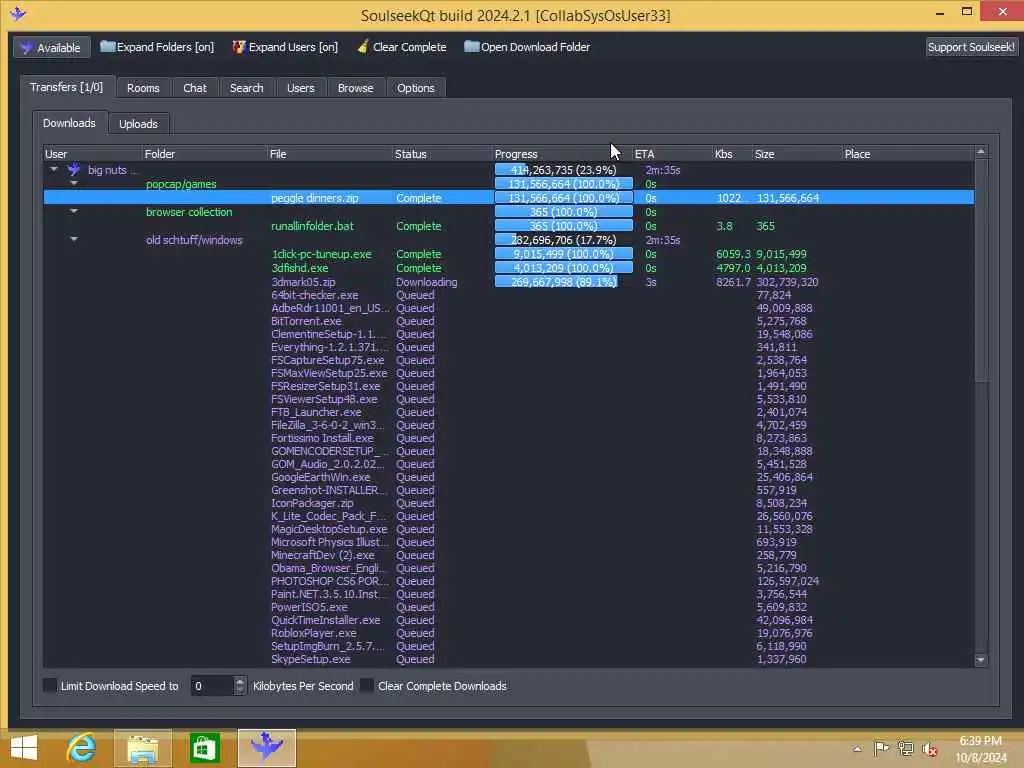The image size is (1024, 768).
Task: Sort by the ETA column header
Action: [x=671, y=154]
